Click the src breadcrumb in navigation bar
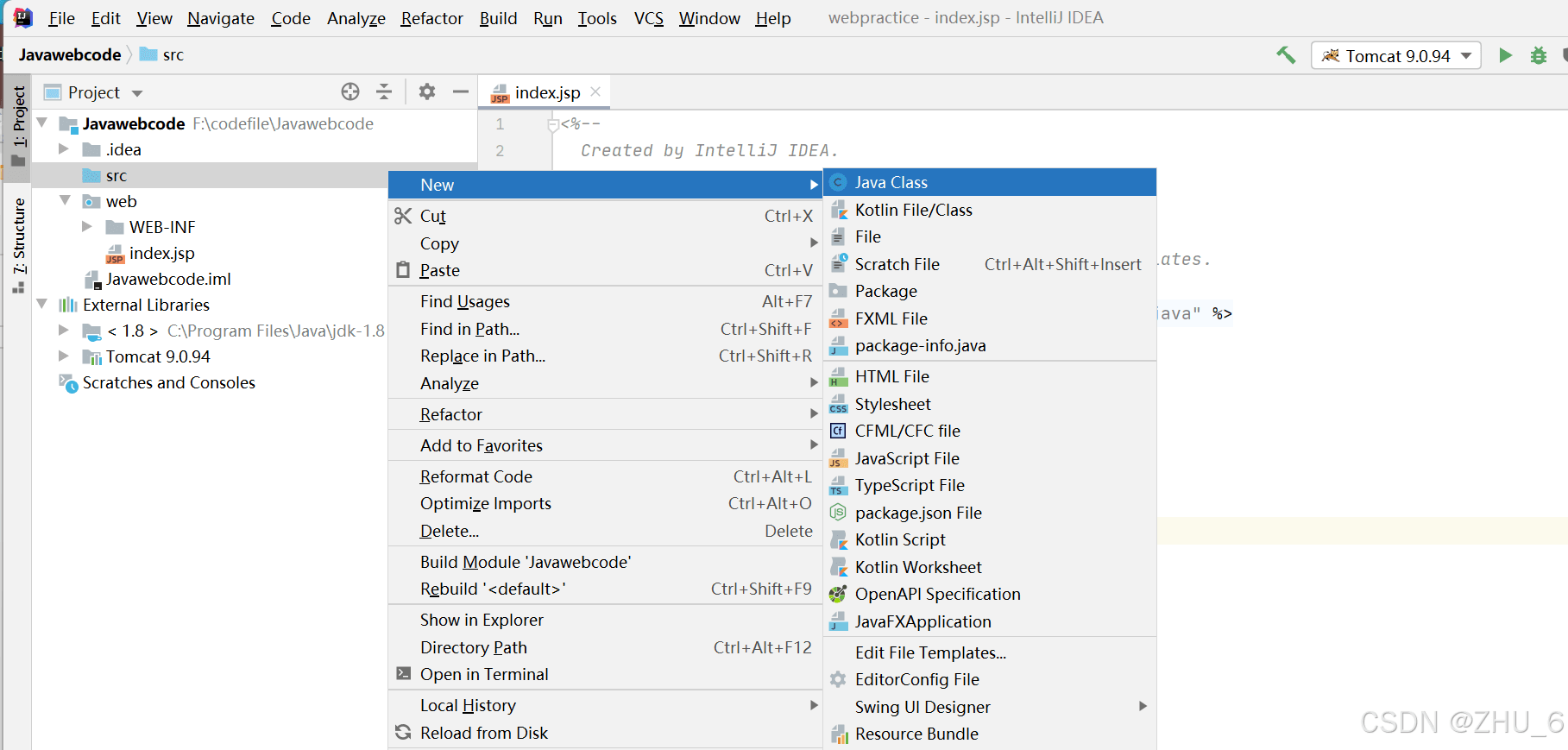 pyautogui.click(x=163, y=54)
